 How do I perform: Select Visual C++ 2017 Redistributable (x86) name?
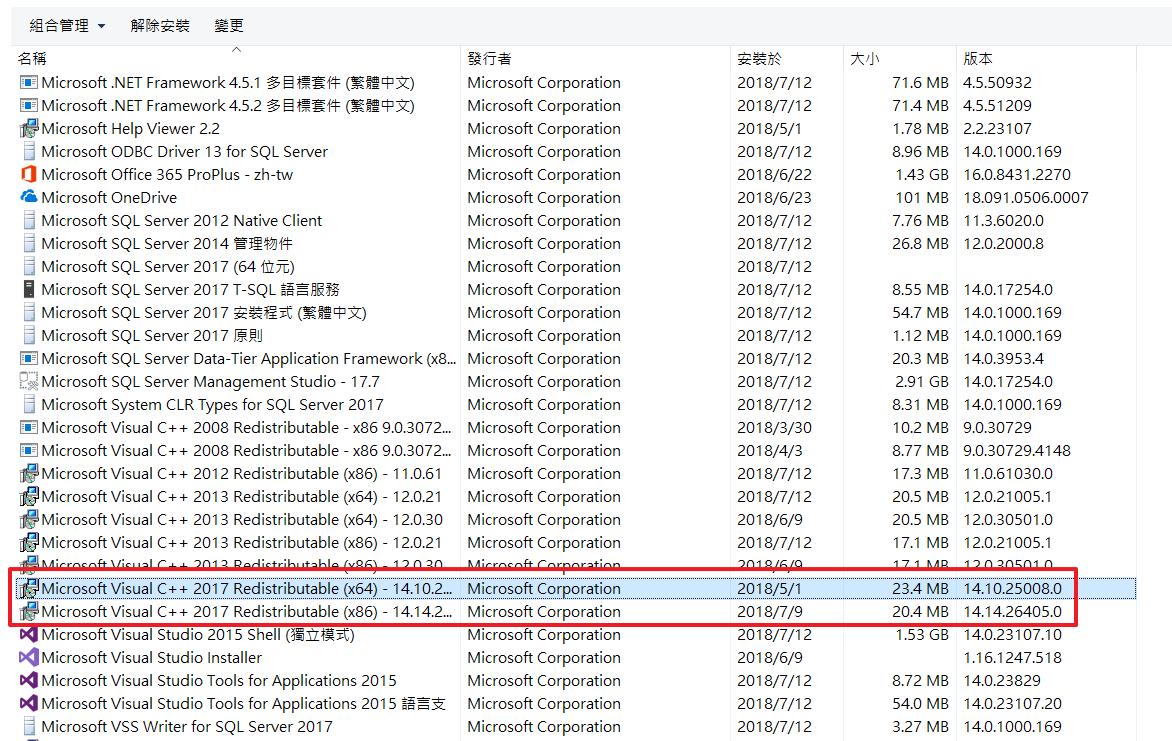[x=247, y=612]
